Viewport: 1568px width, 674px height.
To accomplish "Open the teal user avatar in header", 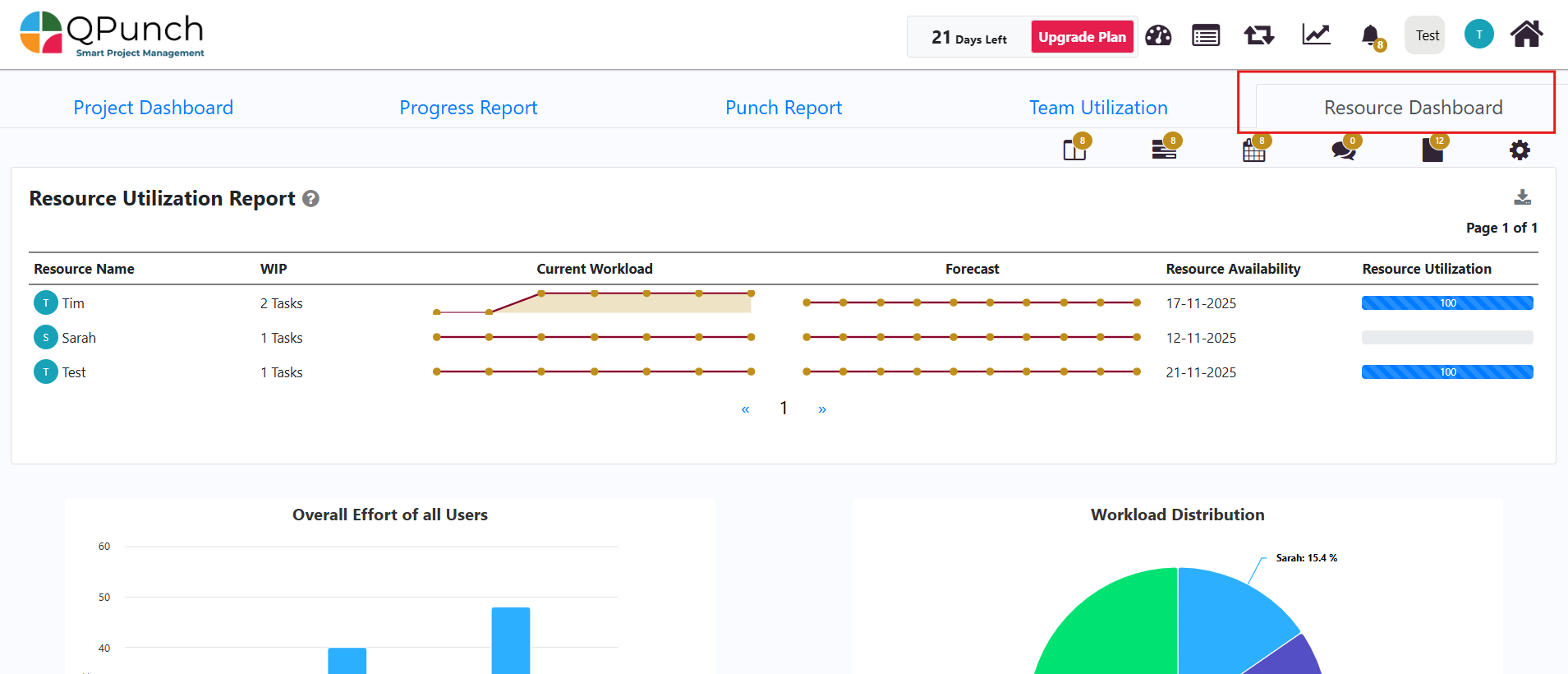I will click(x=1478, y=35).
